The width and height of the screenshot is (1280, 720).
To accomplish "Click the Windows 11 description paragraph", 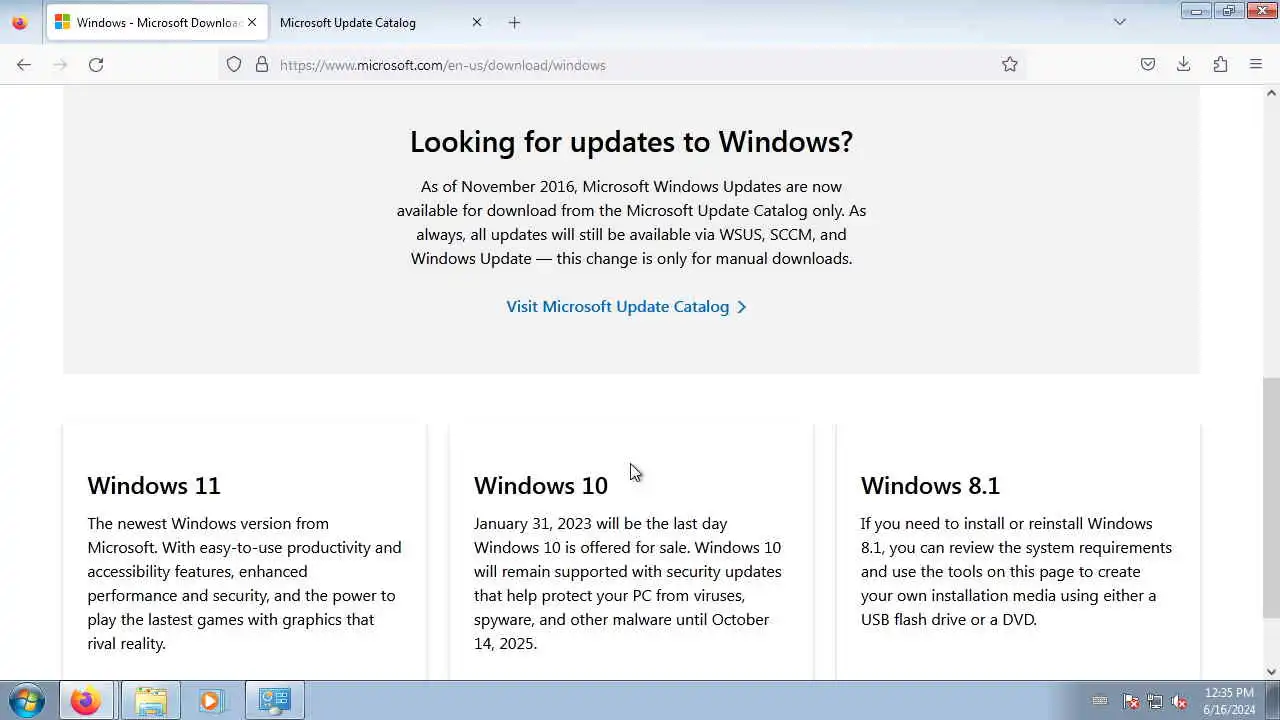I will pos(244,583).
